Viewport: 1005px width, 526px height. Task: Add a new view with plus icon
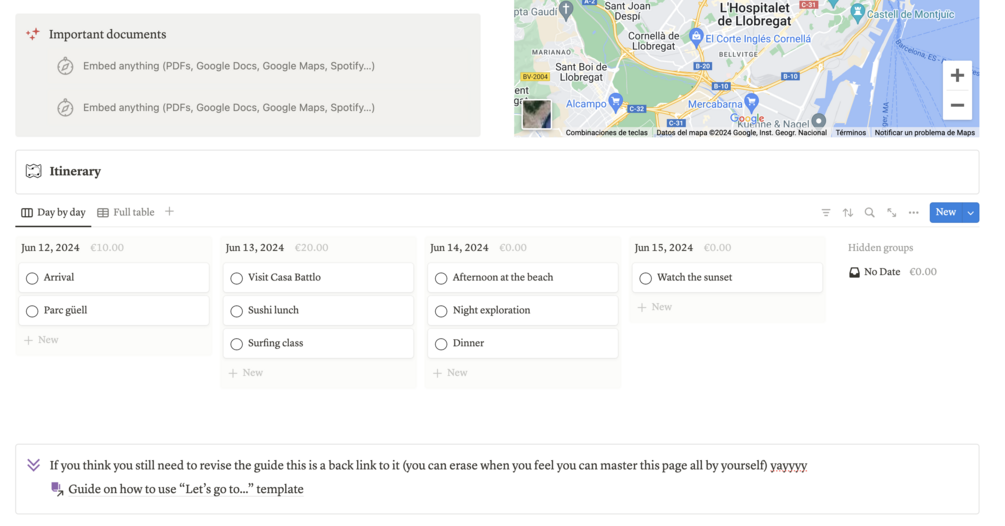[169, 212]
